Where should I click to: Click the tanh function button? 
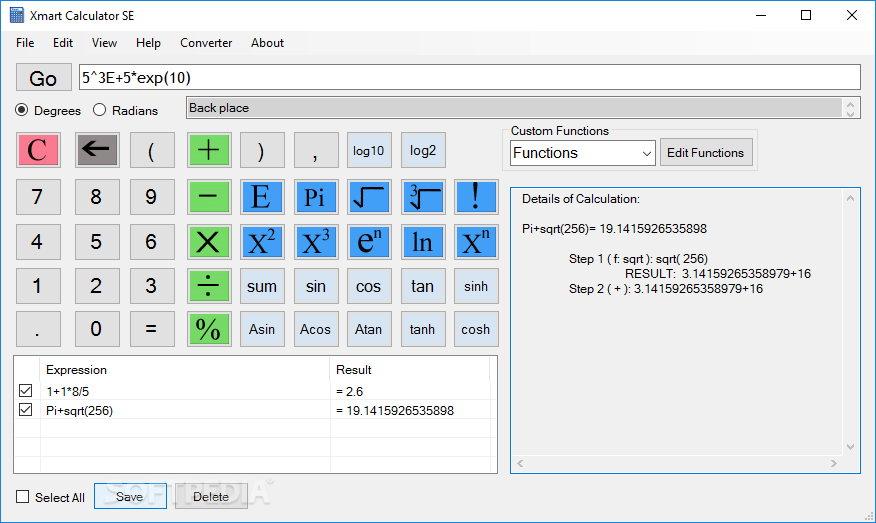[423, 329]
